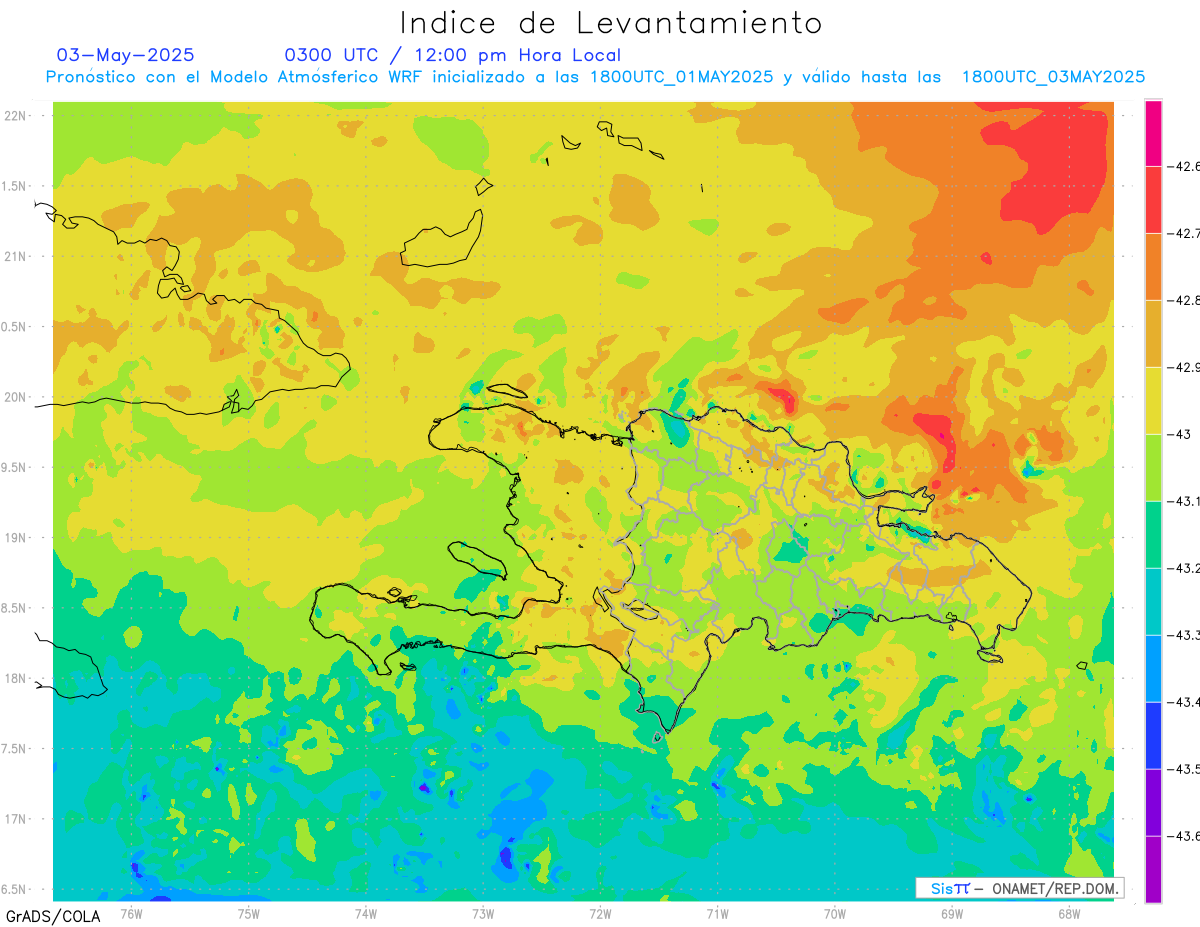Click the '71W' longitude label
This screenshot has height=927, width=1200.
coord(717,914)
